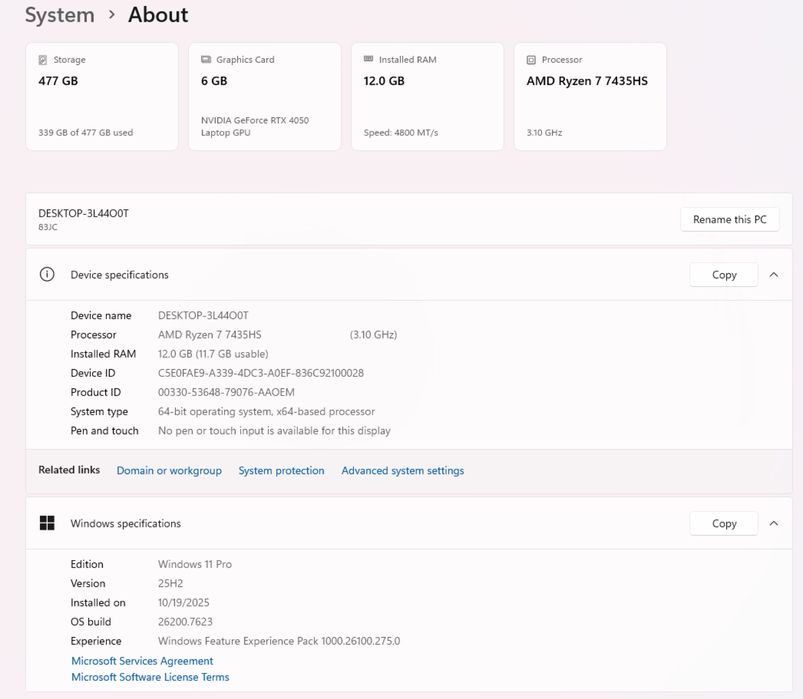Click the Windows logo icon
803x699 pixels.
47,523
